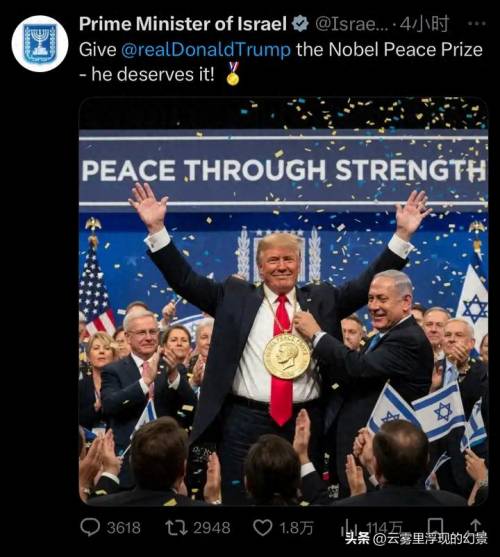Toggle the bookmark icon on the tweet
500x557 pixels.
[x=435, y=526]
